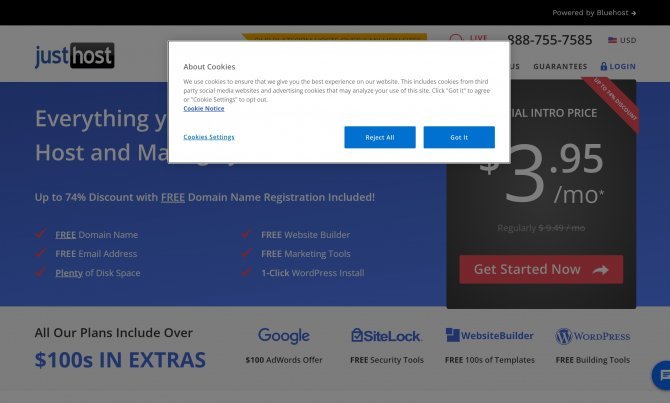Click the checkmark beside FREE Email Address
This screenshot has width=670, height=403.
[40, 253]
